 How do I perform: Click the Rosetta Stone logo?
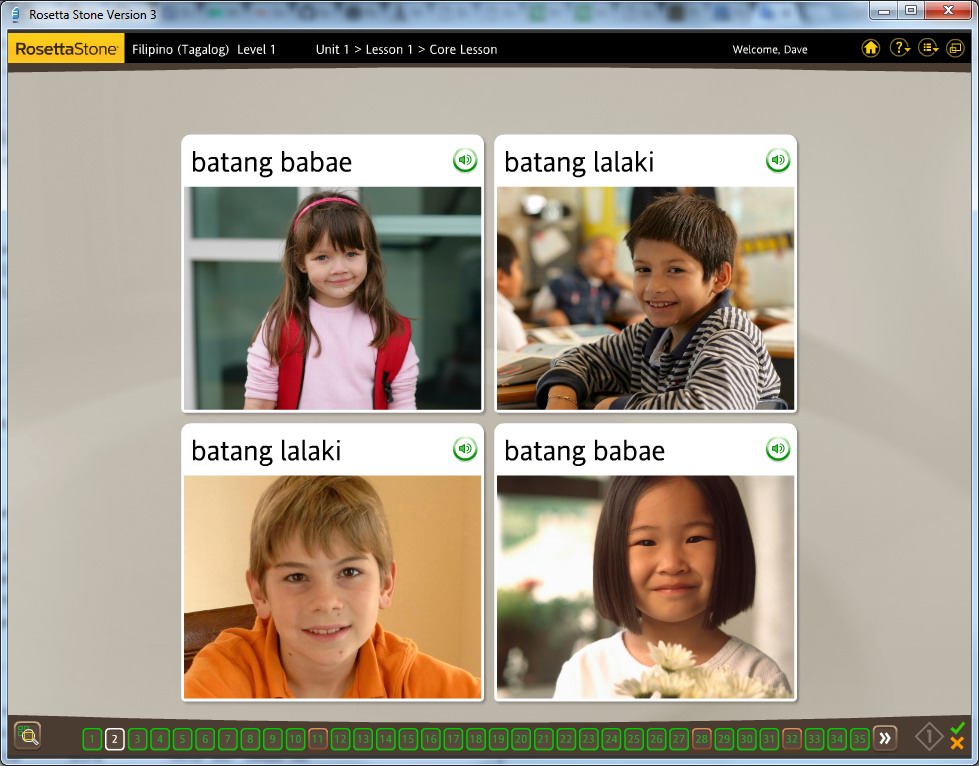tap(67, 49)
